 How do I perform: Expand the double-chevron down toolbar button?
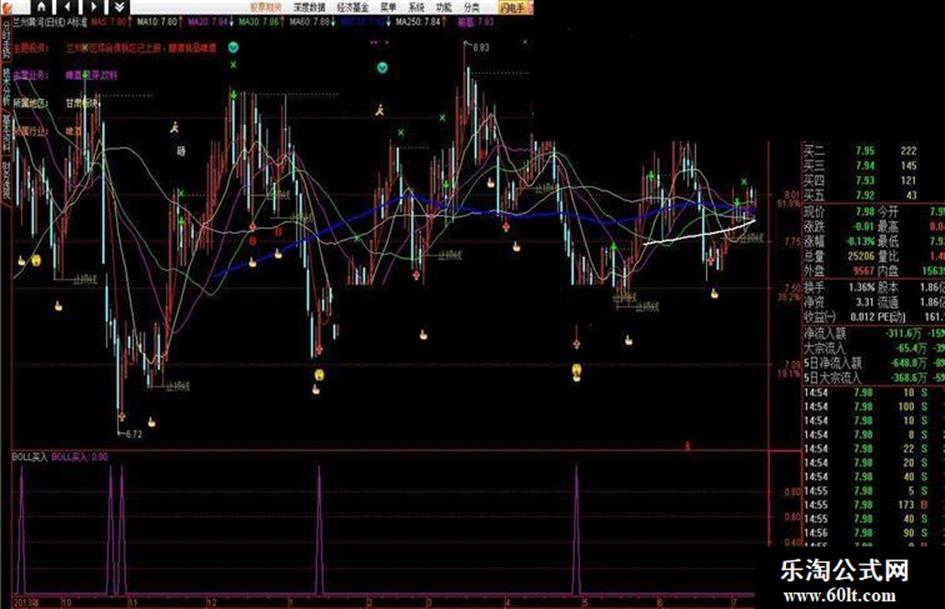click(x=119, y=7)
